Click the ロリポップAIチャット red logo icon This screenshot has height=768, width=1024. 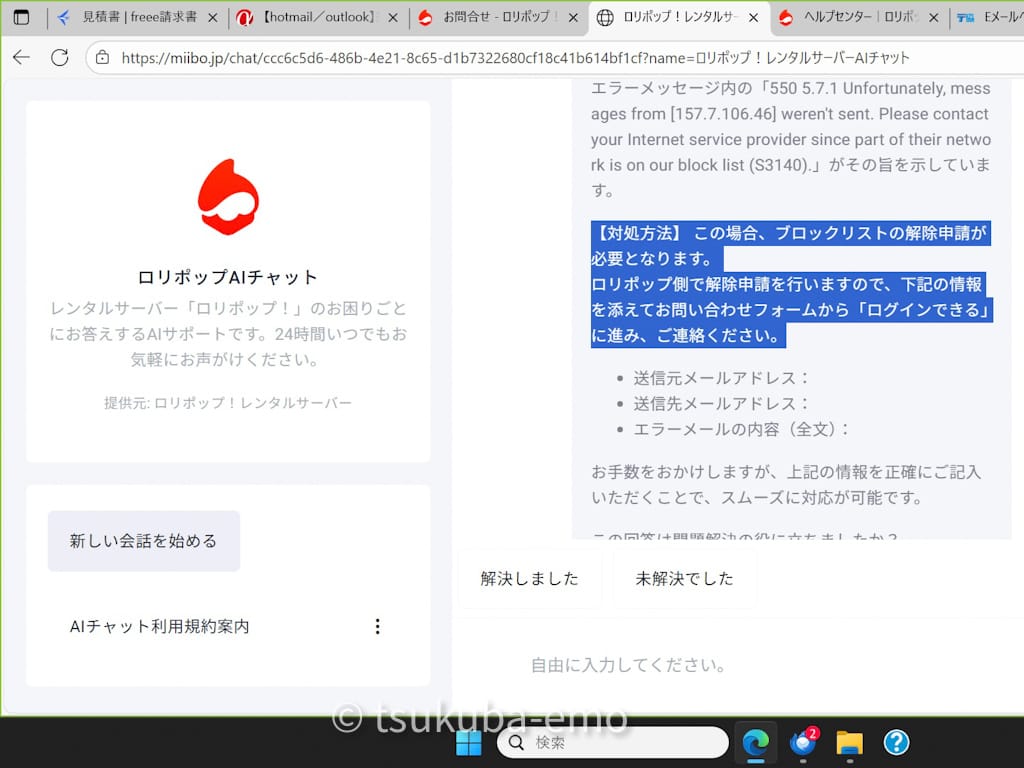click(228, 198)
